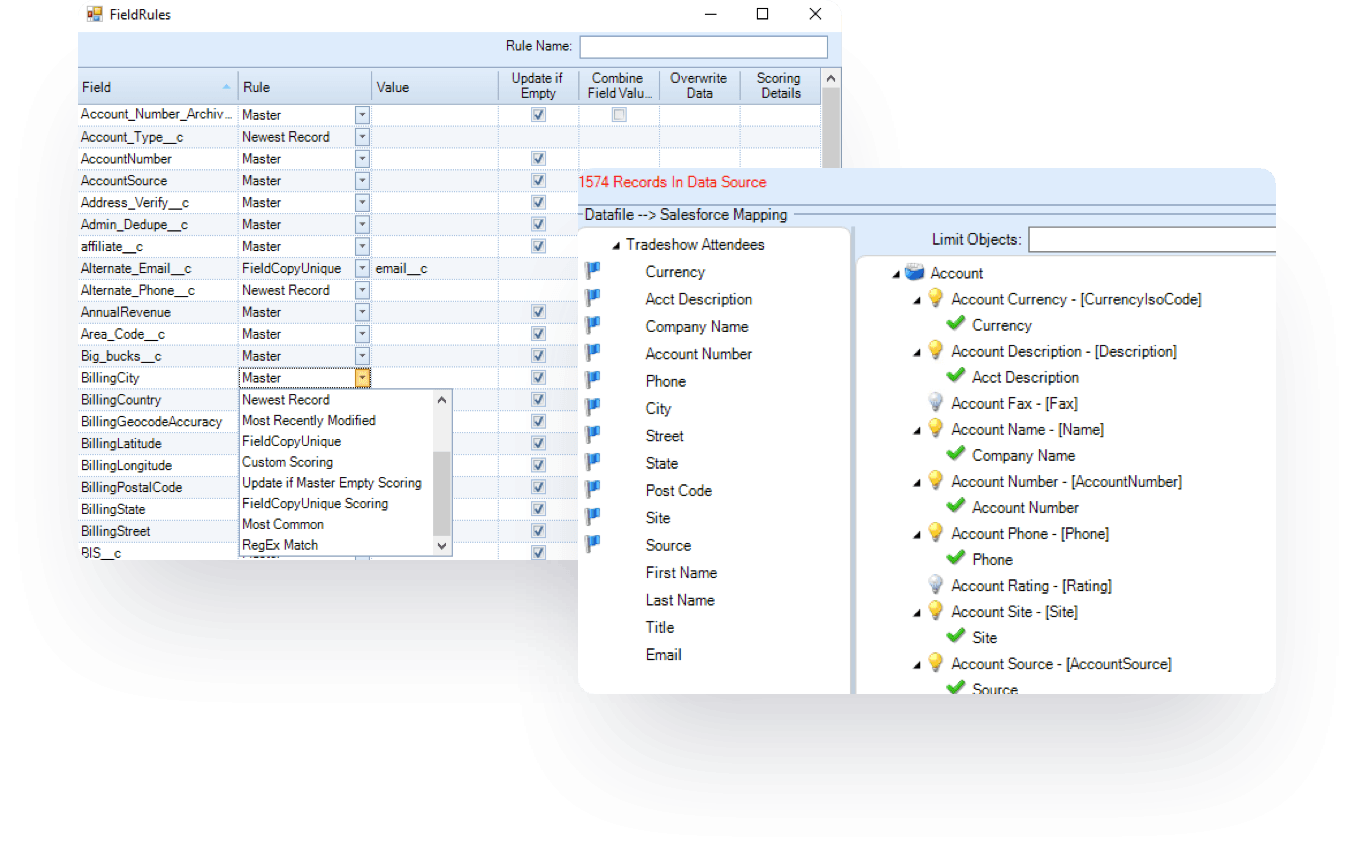Click the blue flag icon beside Currency

pyautogui.click(x=593, y=270)
